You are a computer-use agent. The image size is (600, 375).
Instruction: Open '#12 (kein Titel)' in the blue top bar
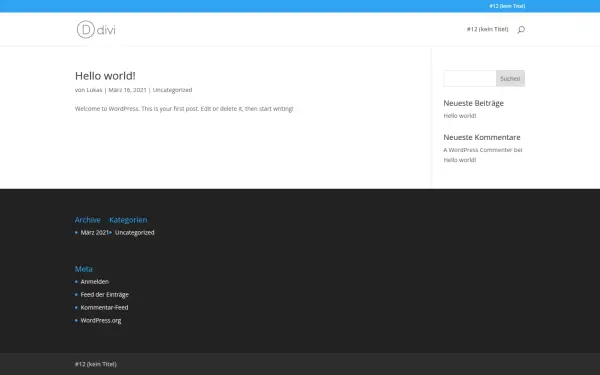[507, 6]
